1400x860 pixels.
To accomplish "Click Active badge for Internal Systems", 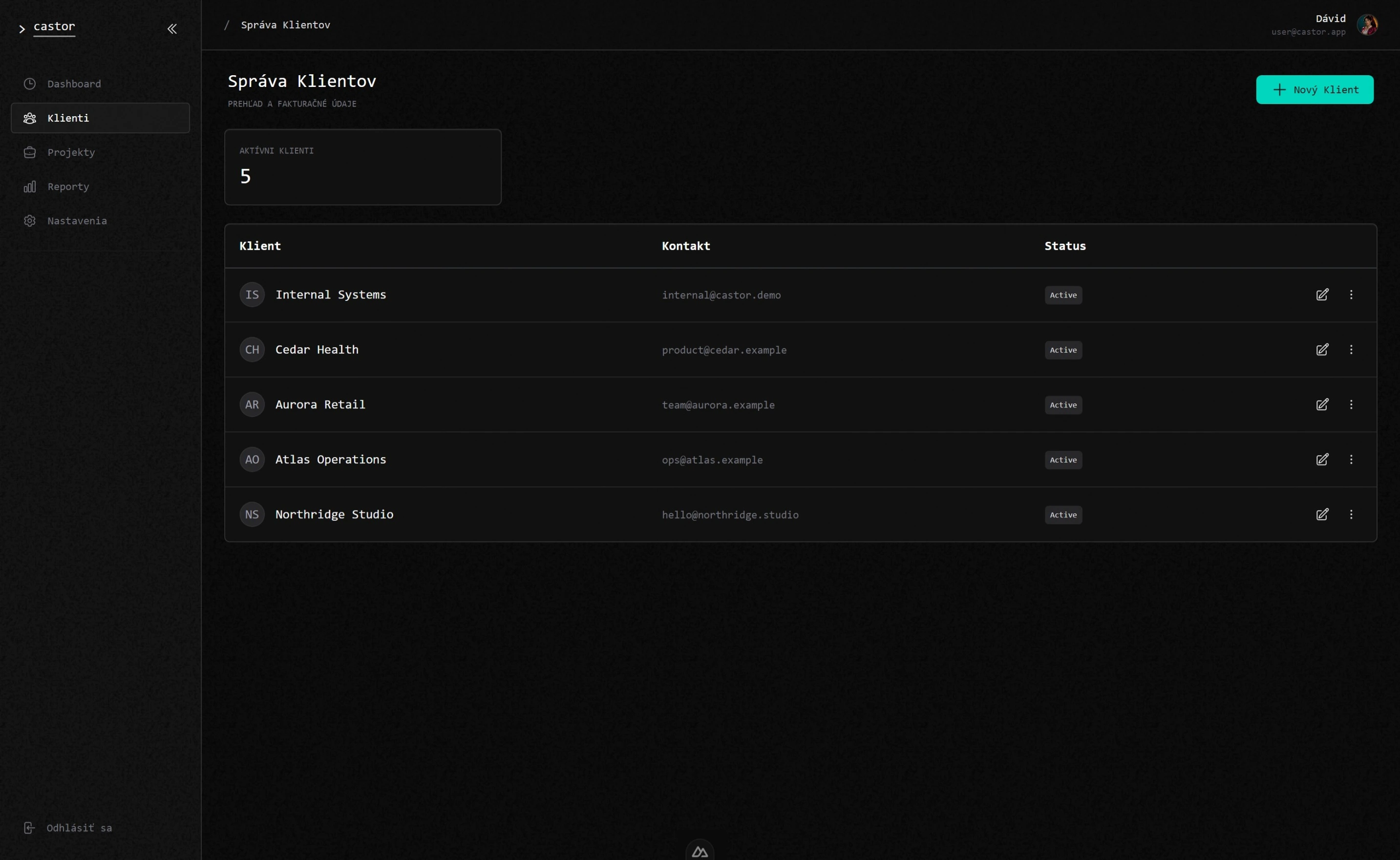I will coord(1063,295).
